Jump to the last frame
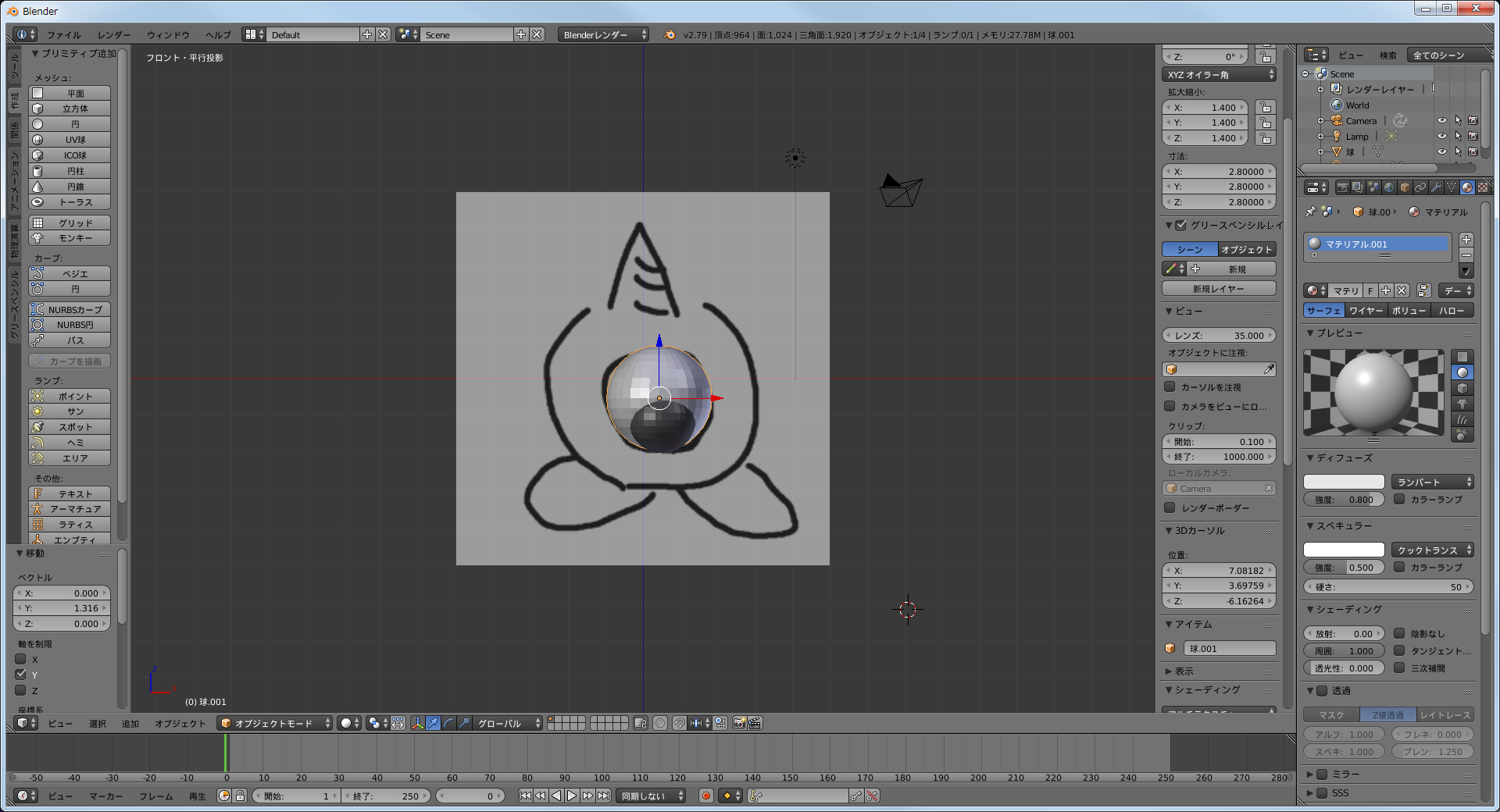This screenshot has width=1500, height=812. (x=603, y=796)
